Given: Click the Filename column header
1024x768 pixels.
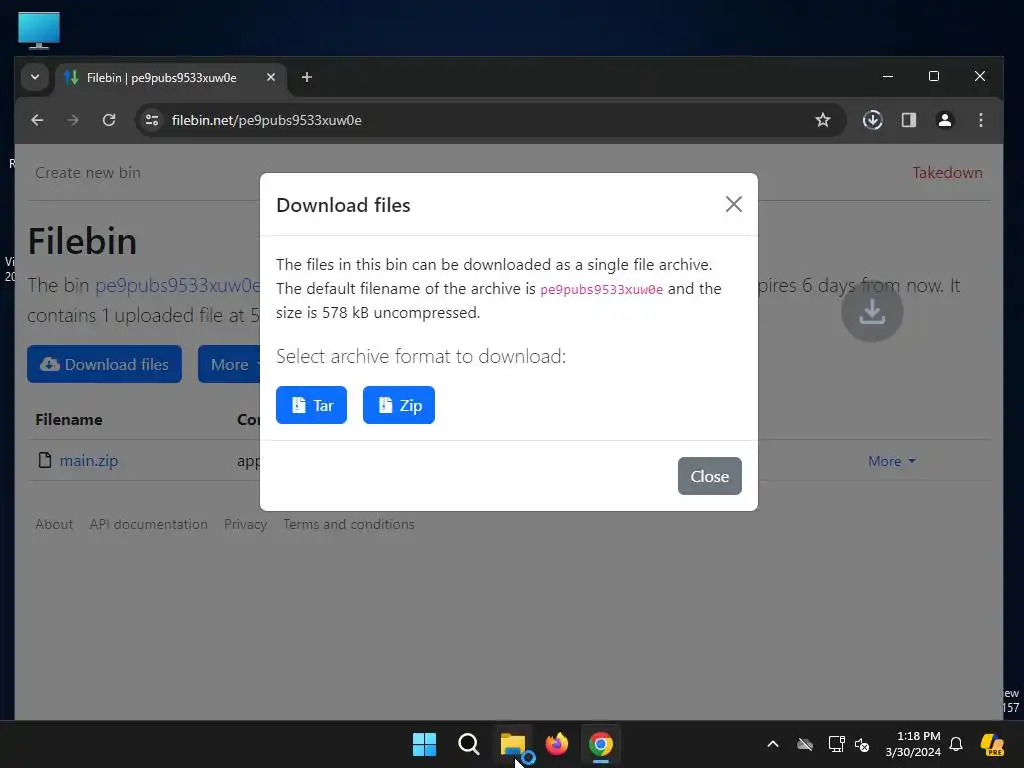Looking at the screenshot, I should [69, 419].
